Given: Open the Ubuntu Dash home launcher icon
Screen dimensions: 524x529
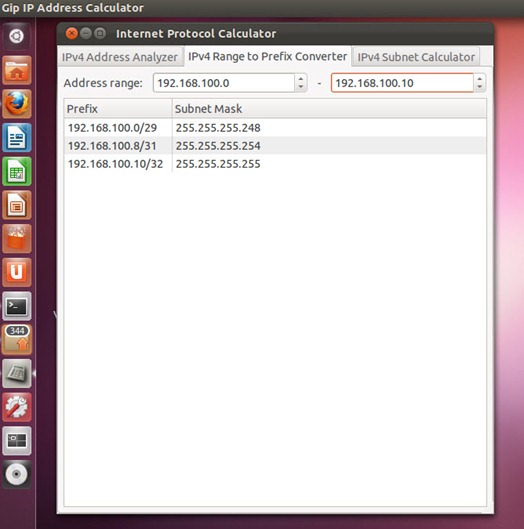Looking at the screenshot, I should pos(17,36).
